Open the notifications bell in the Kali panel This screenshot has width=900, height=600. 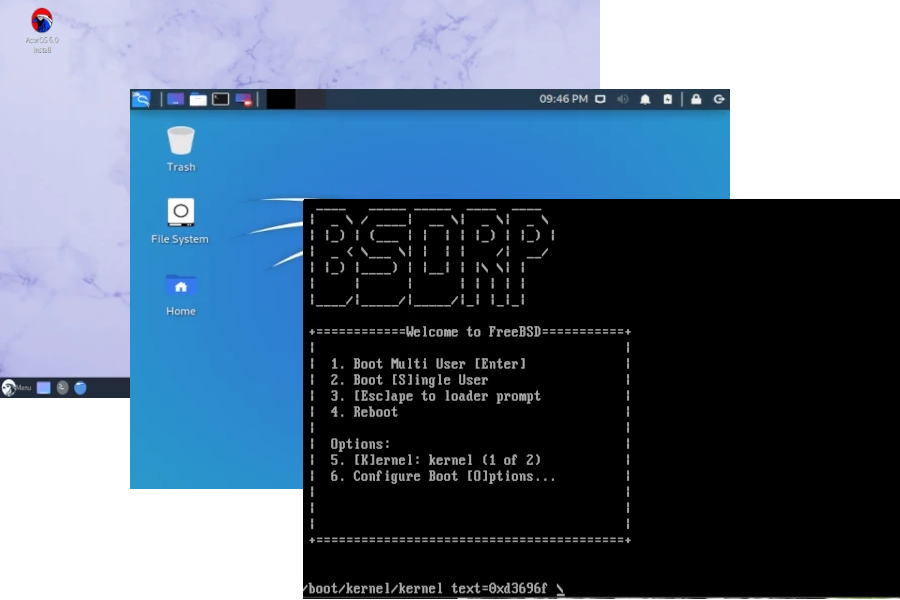pyautogui.click(x=645, y=99)
